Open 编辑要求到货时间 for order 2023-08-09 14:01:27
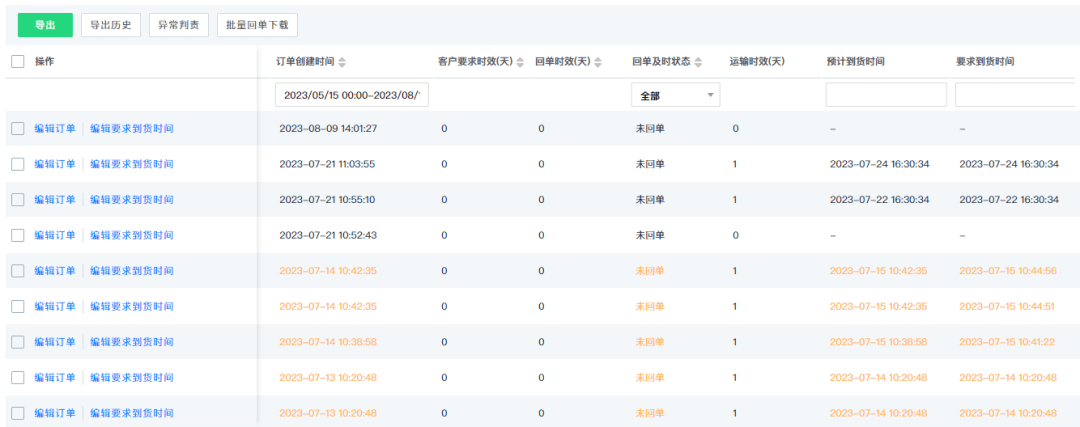The height and width of the screenshot is (427, 1080). (x=132, y=128)
